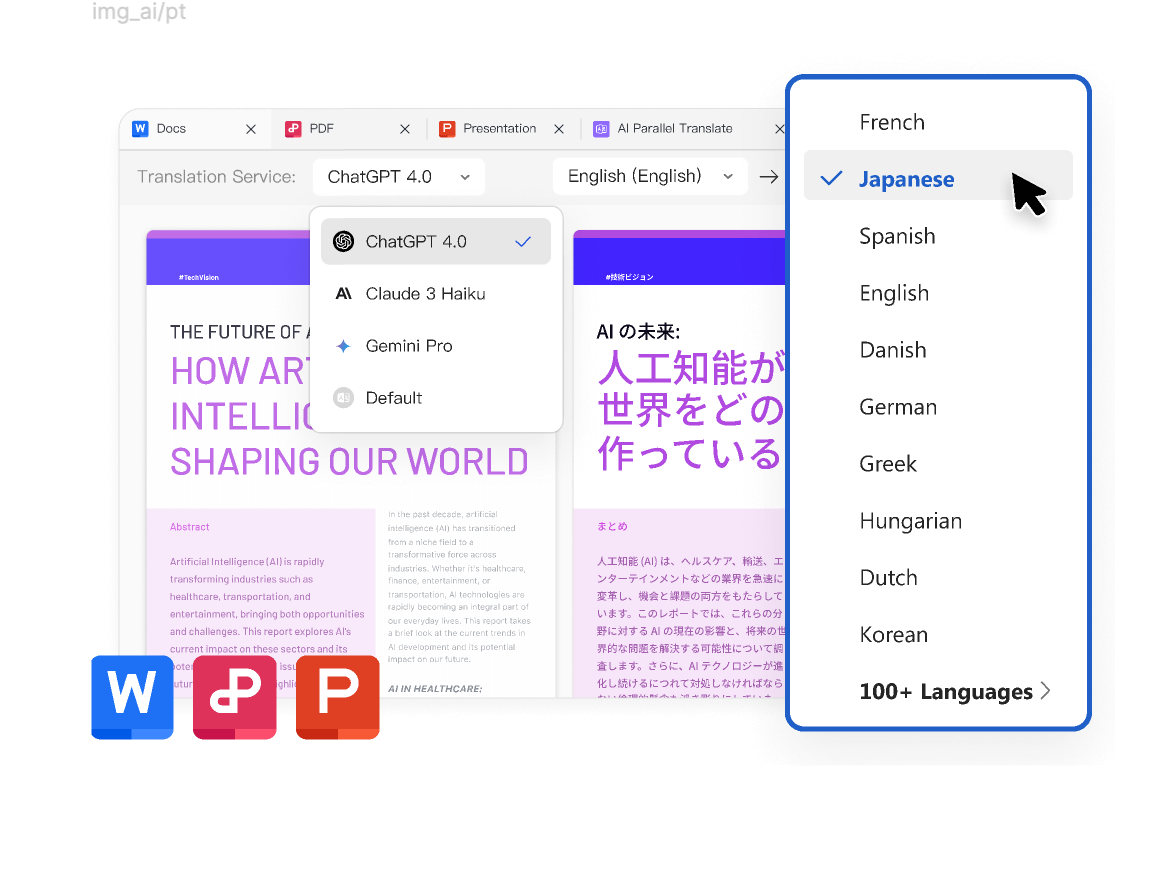Expand the 100+ Languages chevron

point(1045,691)
